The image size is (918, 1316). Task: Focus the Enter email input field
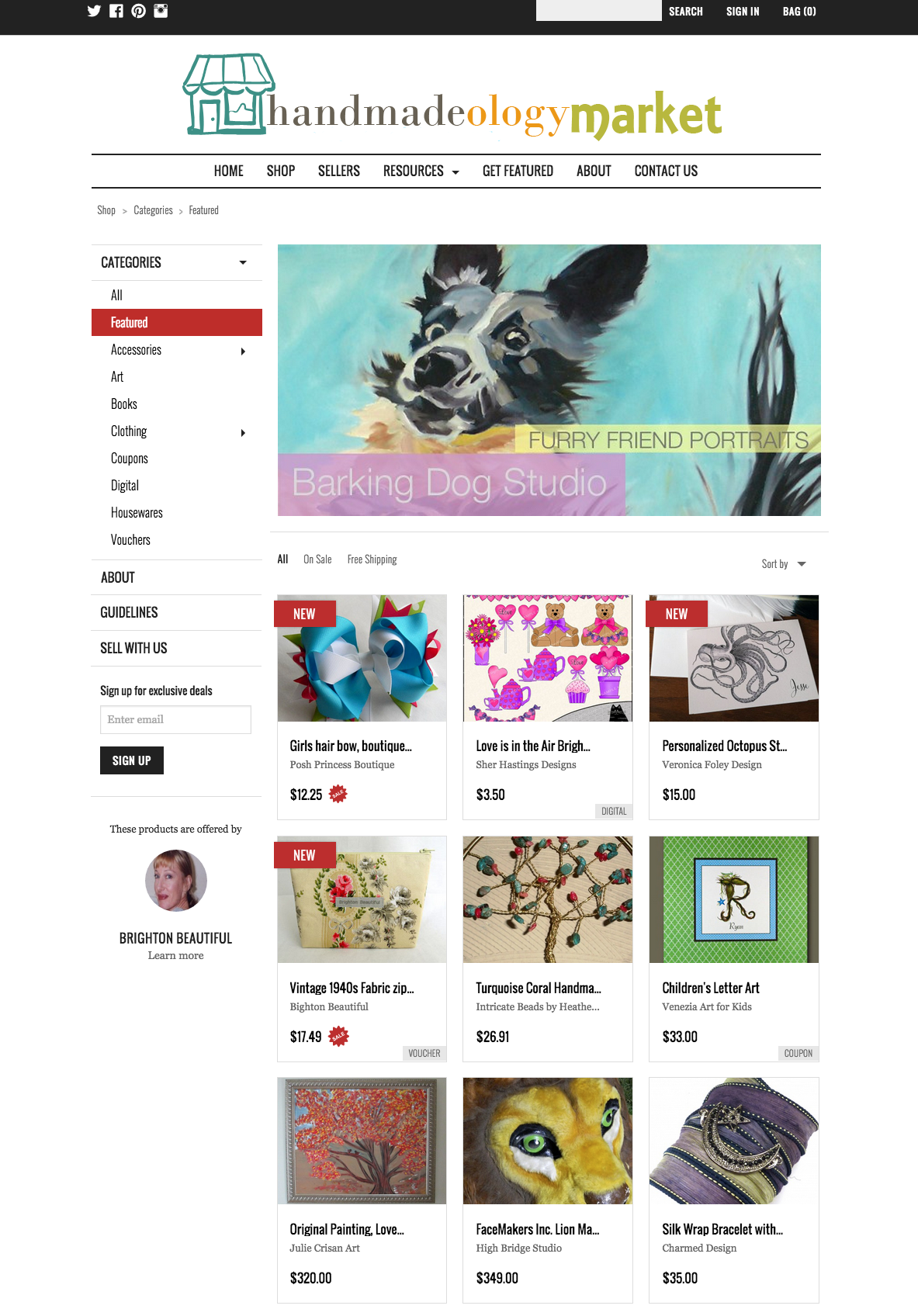coord(175,719)
